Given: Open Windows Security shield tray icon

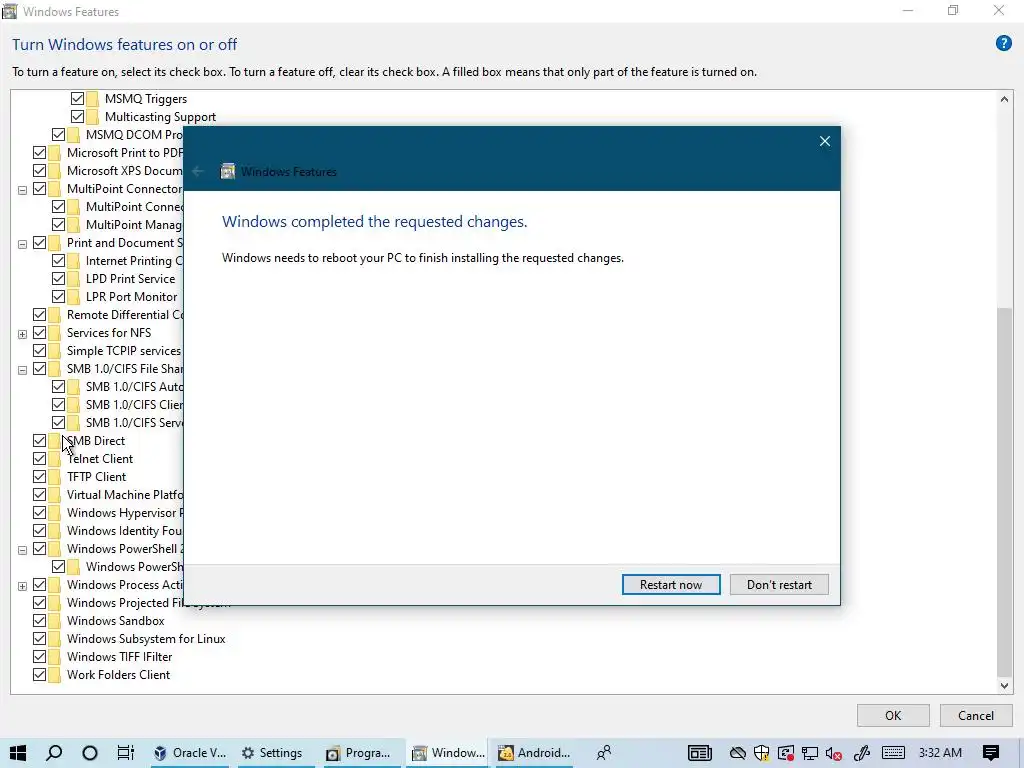Looking at the screenshot, I should [761, 753].
